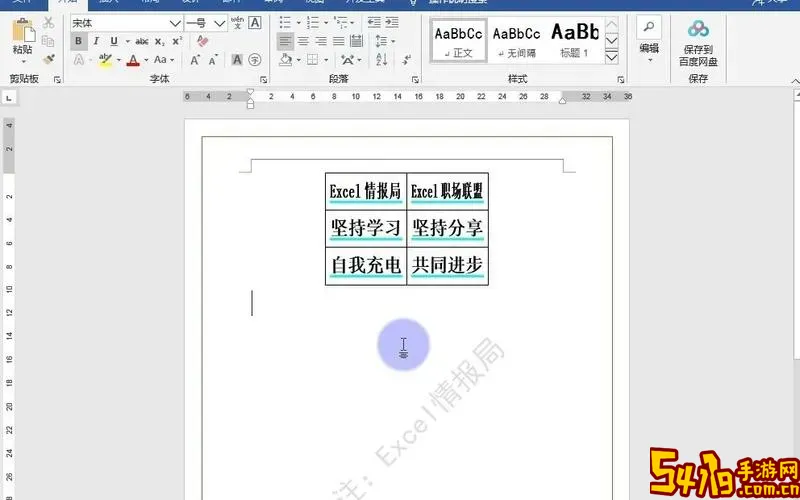The height and width of the screenshot is (500, 800).
Task: Toggle right paragraph alignment
Action: (x=321, y=41)
